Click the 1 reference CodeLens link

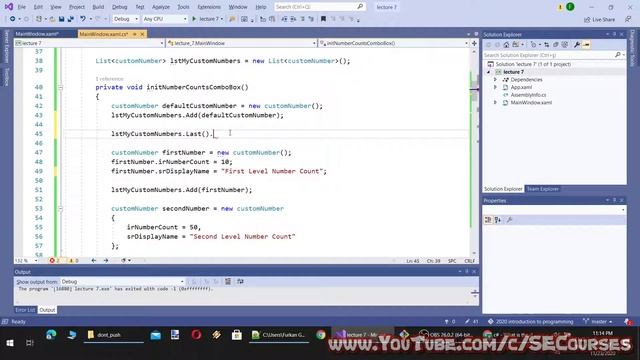tap(109, 78)
